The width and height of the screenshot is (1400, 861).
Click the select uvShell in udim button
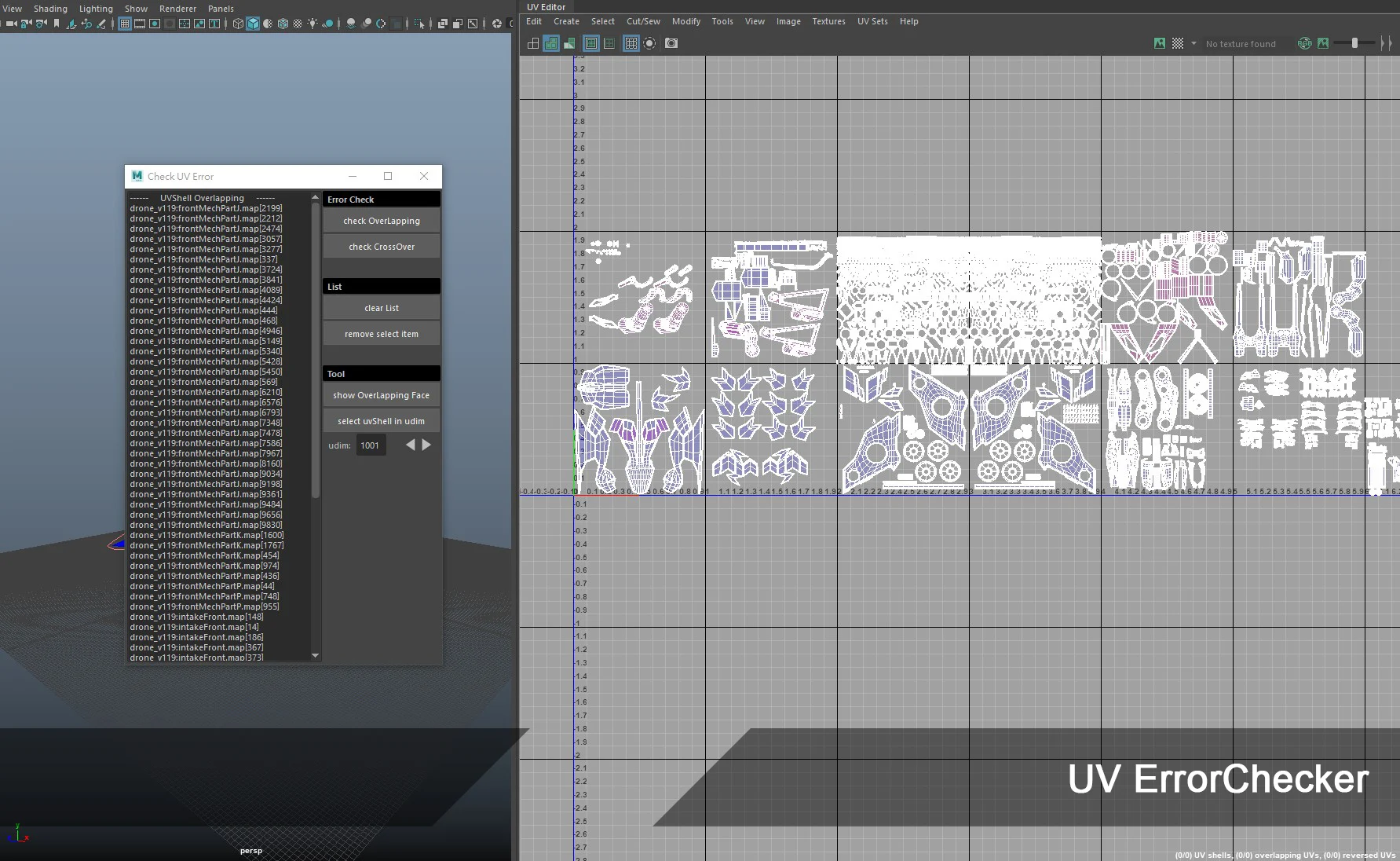point(382,421)
